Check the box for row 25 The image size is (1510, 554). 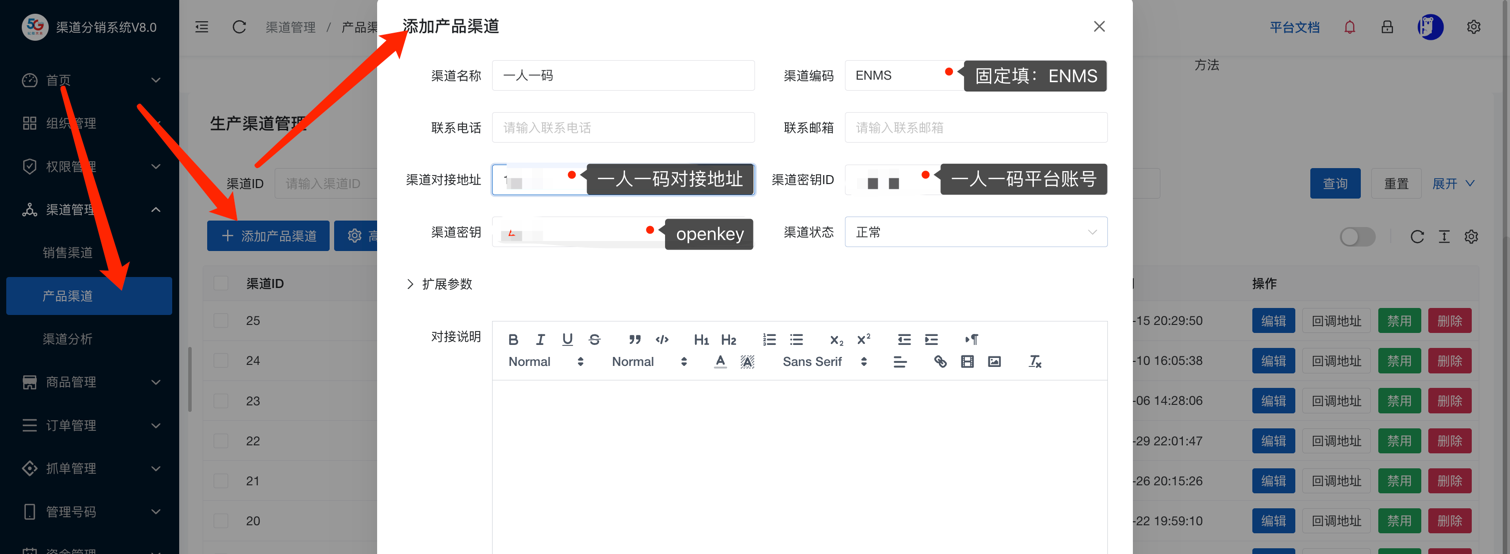221,321
